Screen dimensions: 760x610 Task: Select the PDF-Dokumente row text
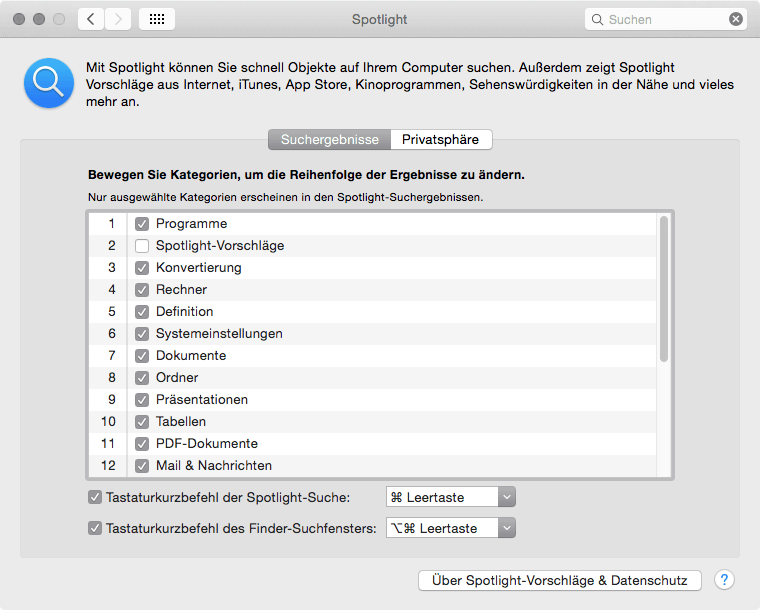point(206,444)
